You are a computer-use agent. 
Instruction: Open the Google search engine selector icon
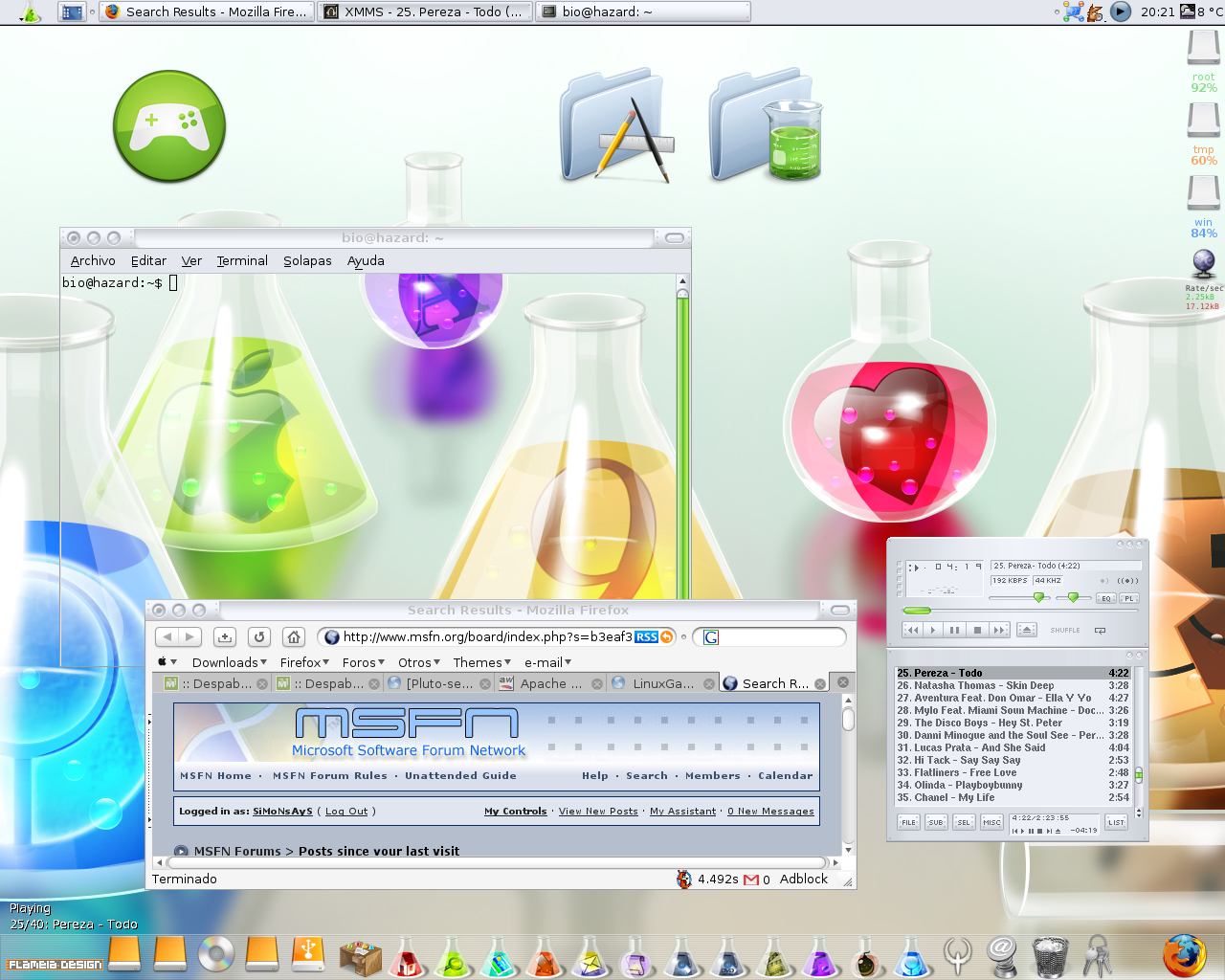pyautogui.click(x=711, y=637)
